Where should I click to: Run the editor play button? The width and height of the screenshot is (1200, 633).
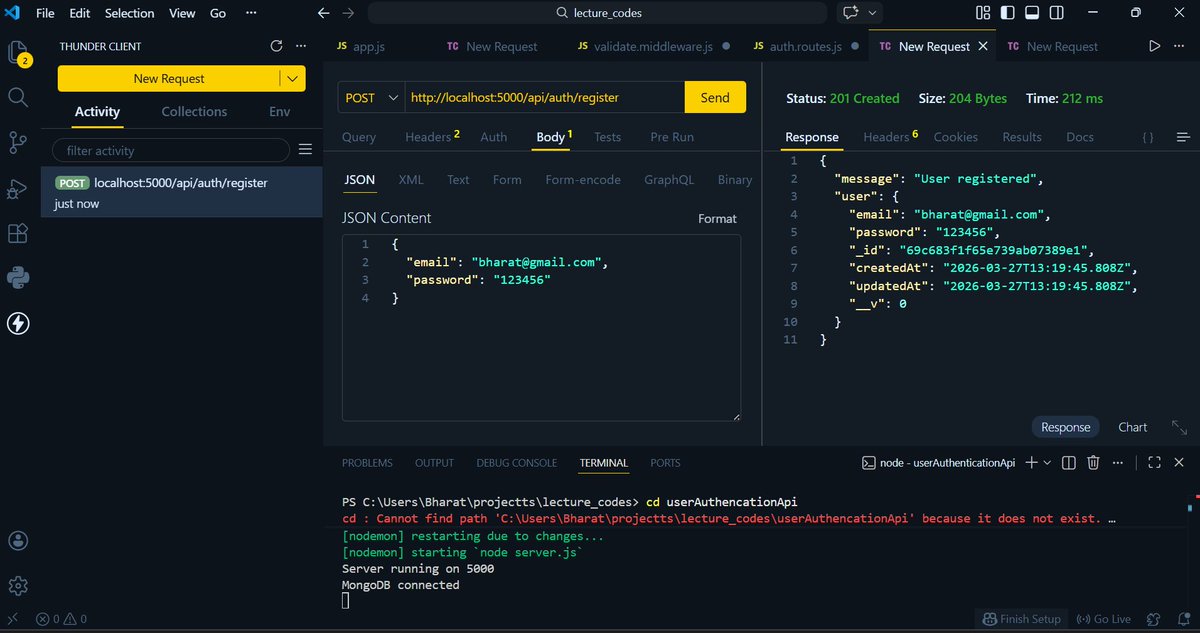coord(1155,46)
